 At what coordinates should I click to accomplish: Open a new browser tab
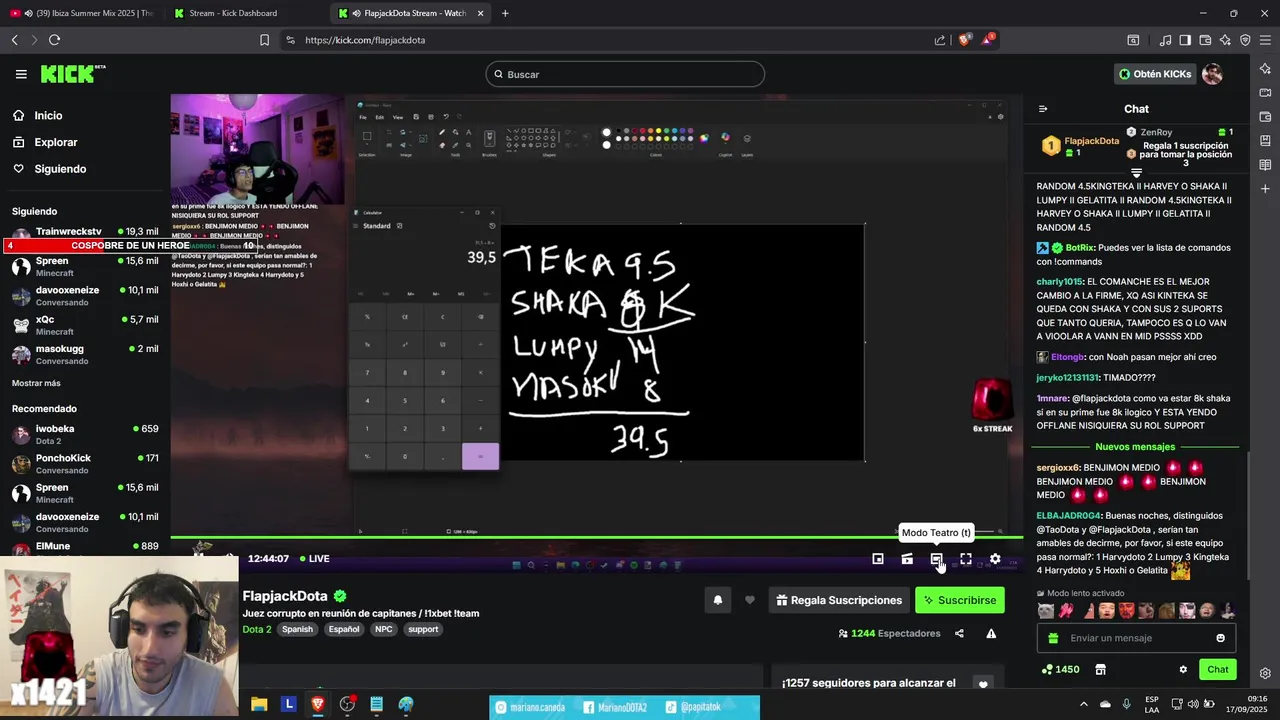pos(505,13)
